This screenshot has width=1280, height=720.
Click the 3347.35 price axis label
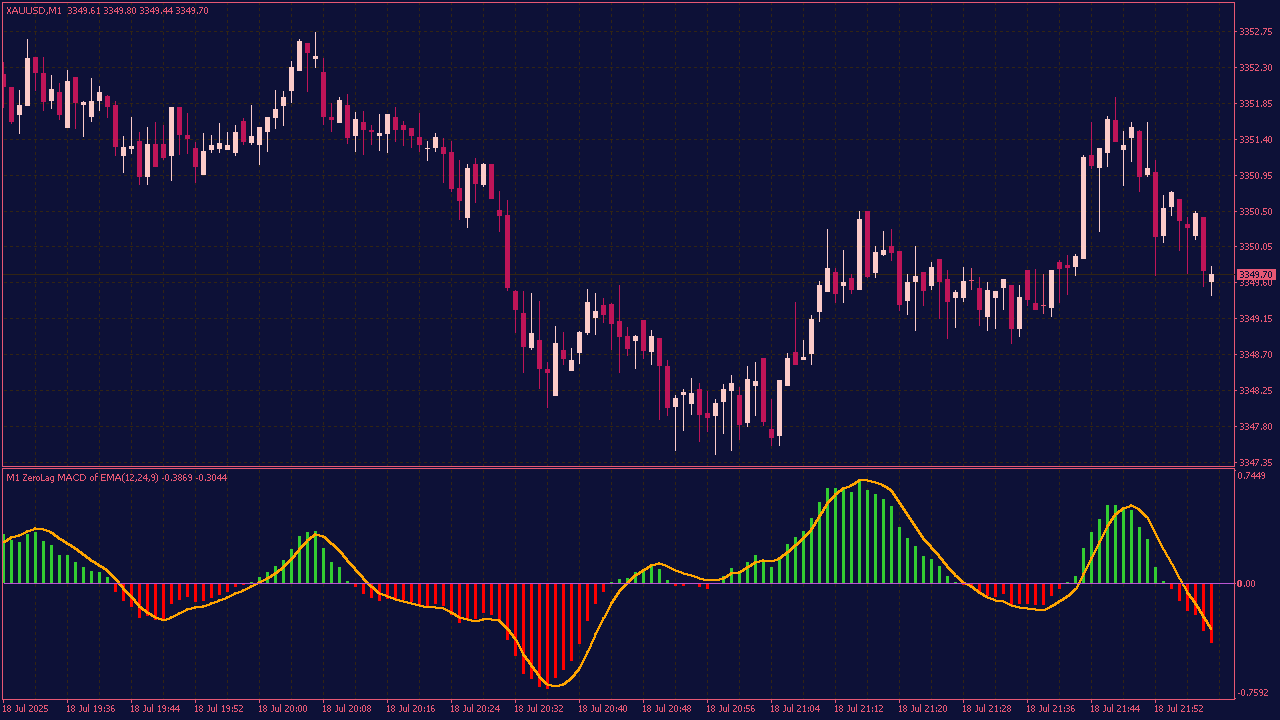[x=1255, y=463]
